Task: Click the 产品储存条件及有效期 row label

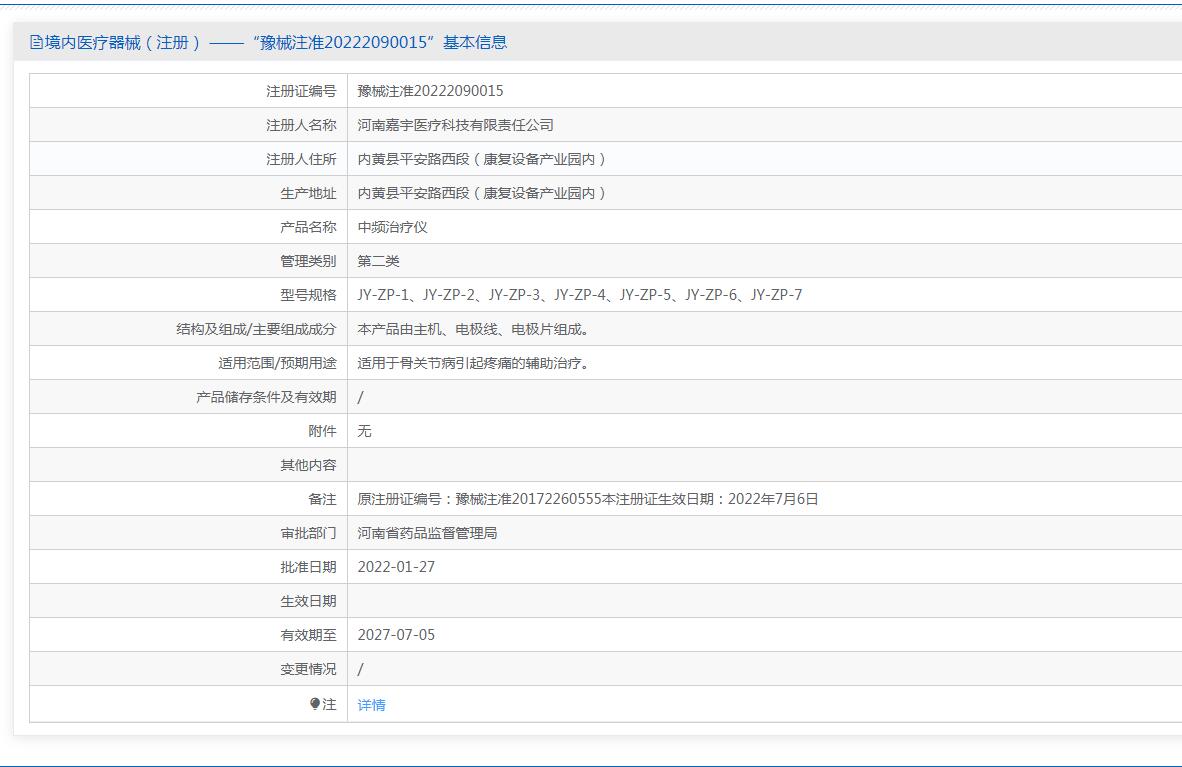Action: (x=266, y=397)
